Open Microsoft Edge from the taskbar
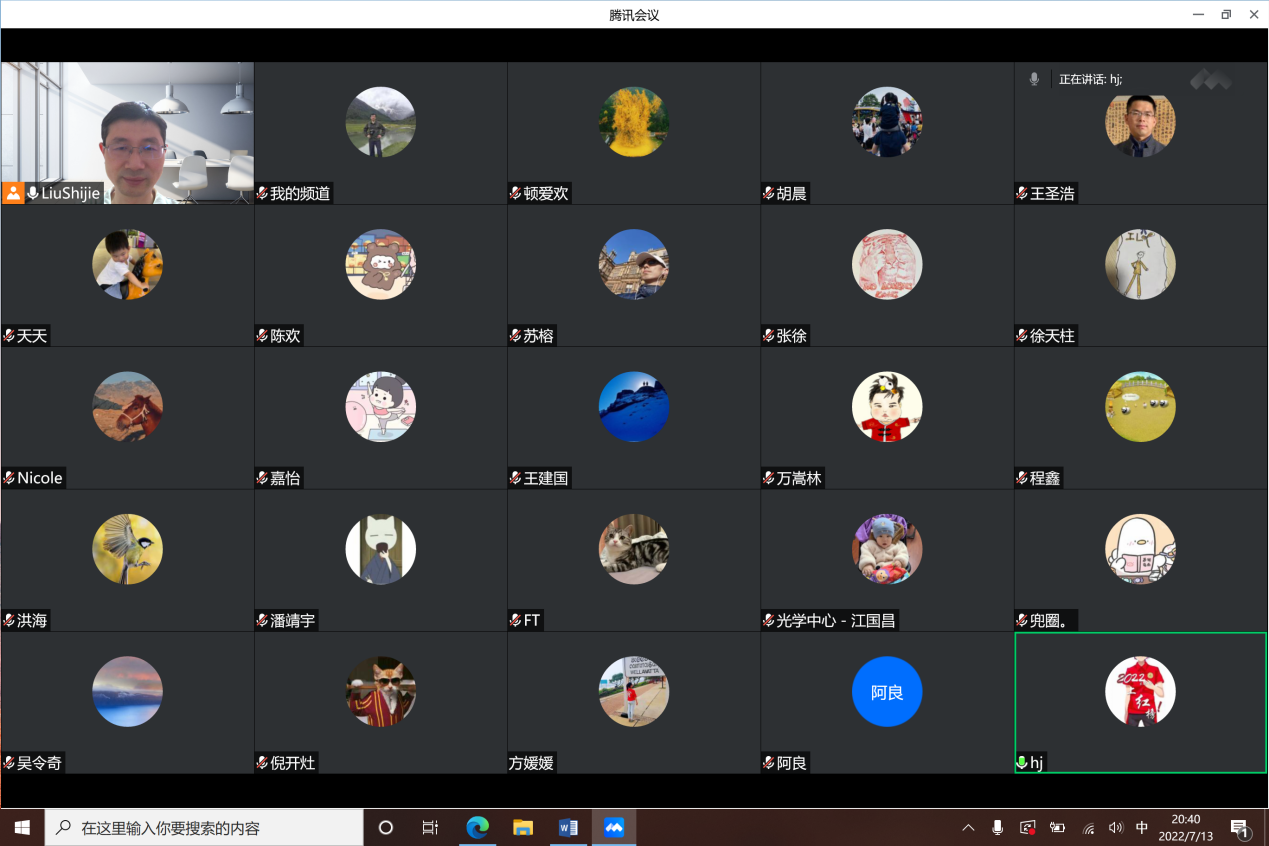 [478, 828]
